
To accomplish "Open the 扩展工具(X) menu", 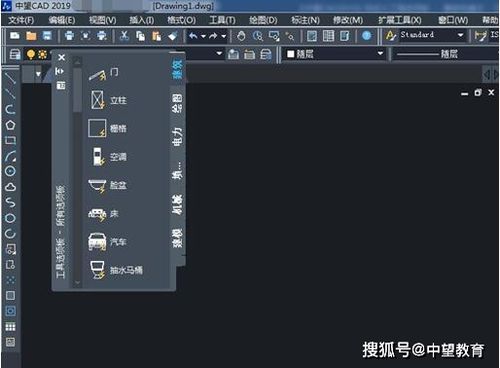I will 400,20.
